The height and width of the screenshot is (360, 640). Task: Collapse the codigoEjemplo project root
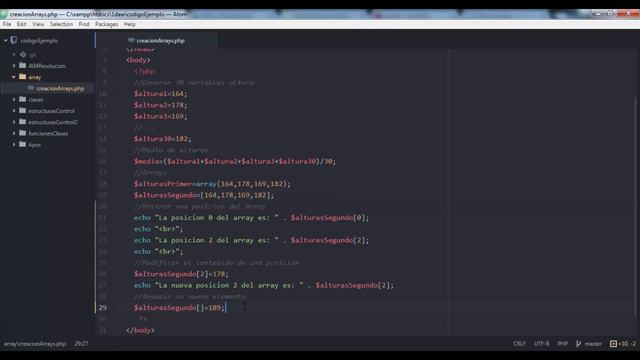coord(6,40)
